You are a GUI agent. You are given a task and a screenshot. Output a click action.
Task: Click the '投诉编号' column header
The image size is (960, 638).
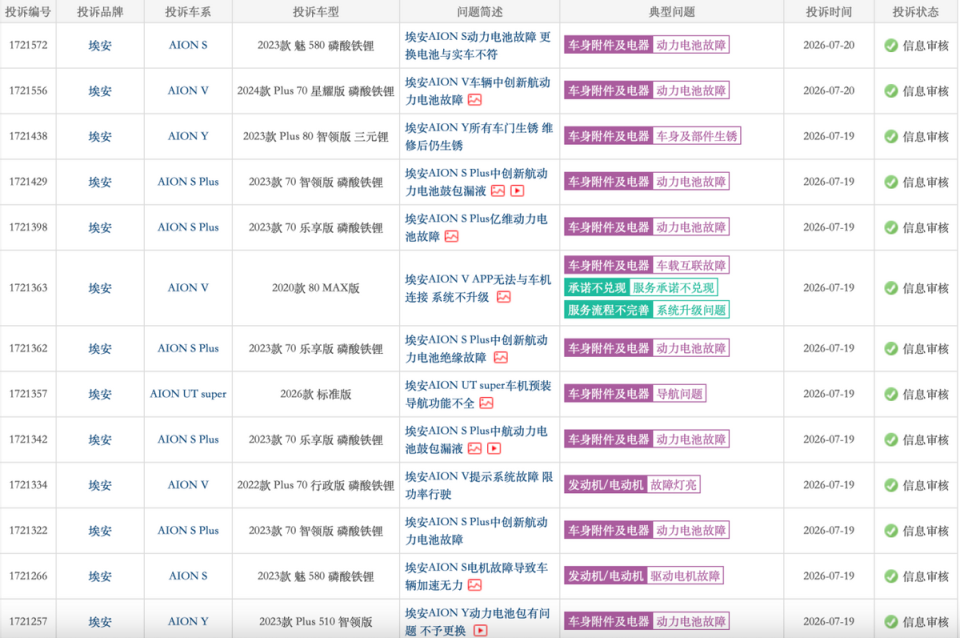[x=28, y=12]
